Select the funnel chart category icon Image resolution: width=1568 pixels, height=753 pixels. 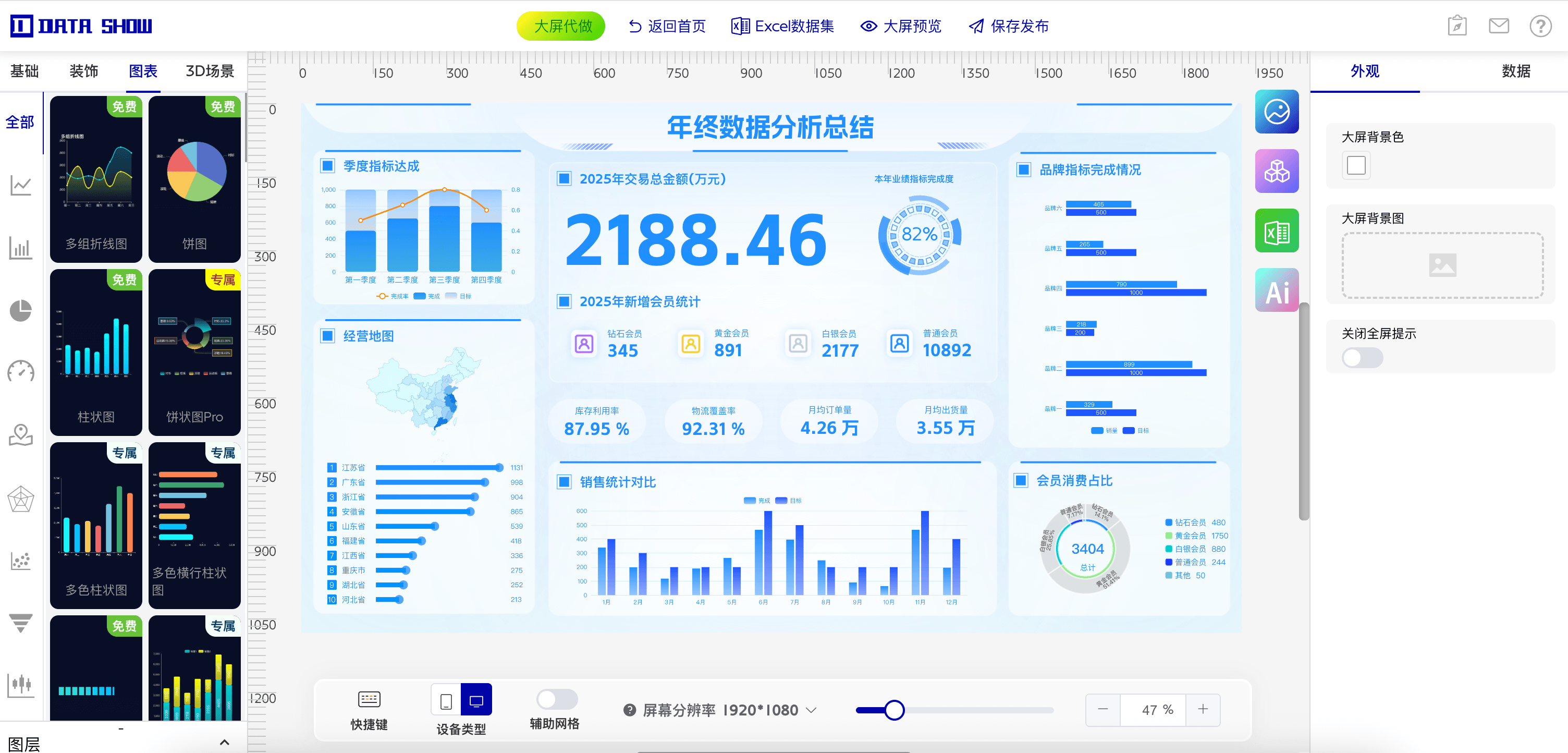(x=21, y=623)
